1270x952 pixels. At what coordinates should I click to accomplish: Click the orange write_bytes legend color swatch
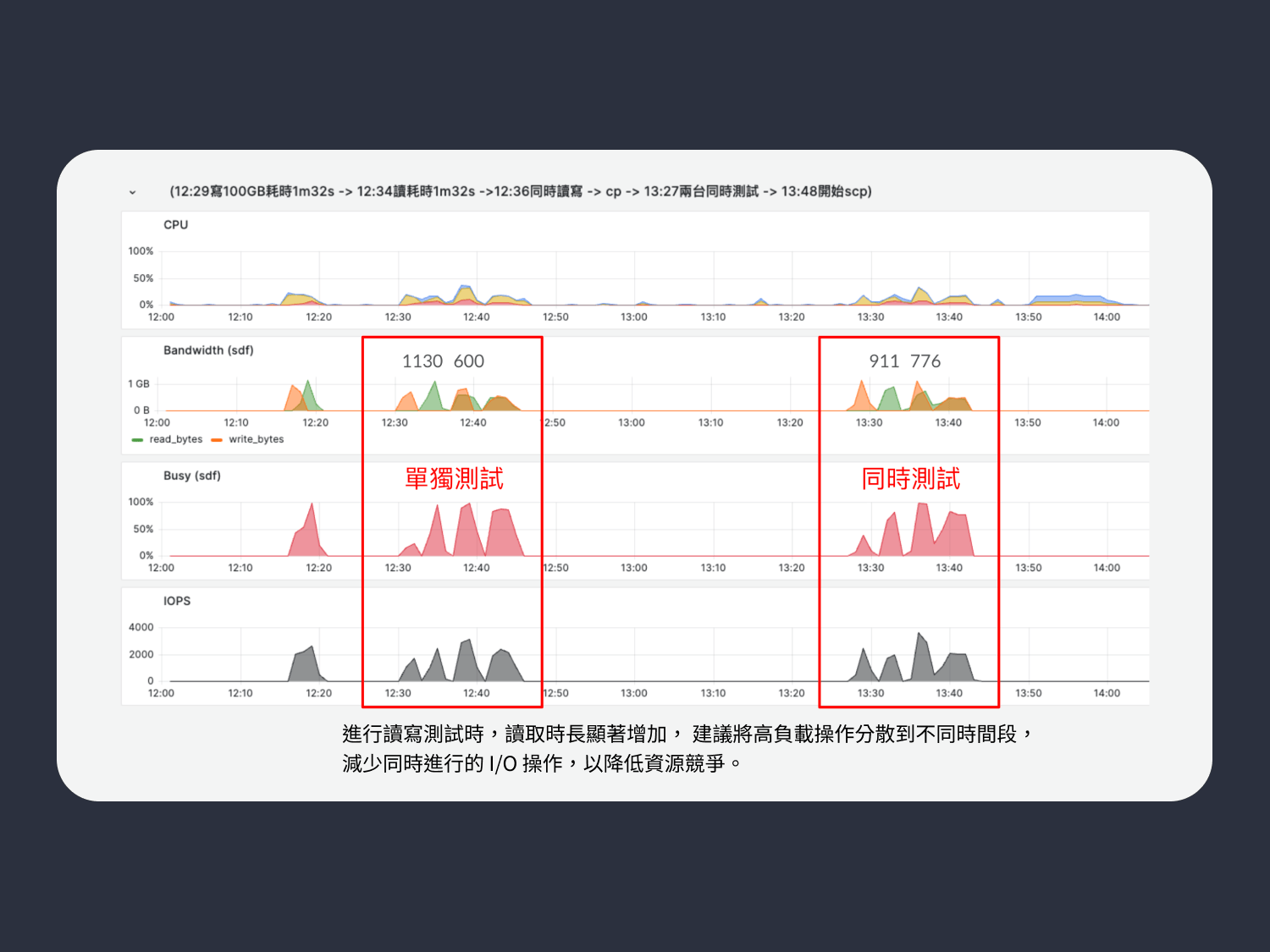217,440
